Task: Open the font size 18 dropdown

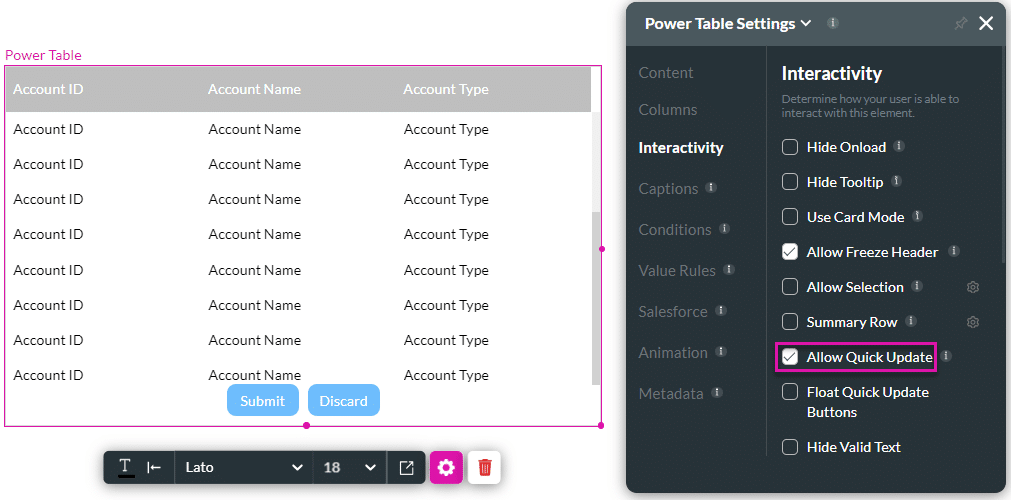Action: click(349, 467)
